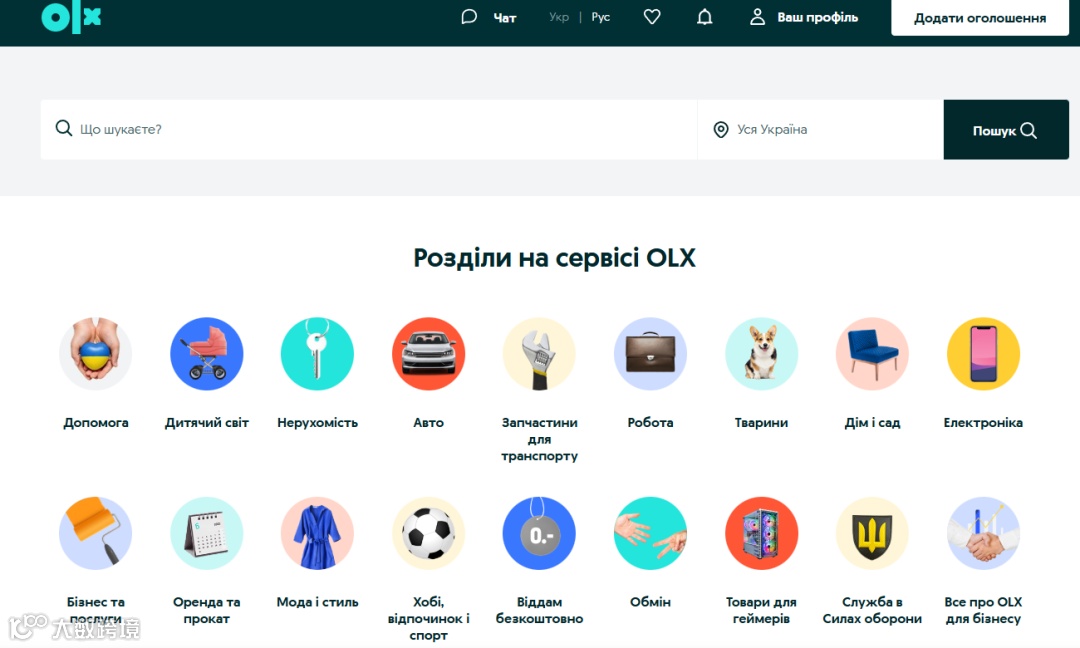Viewport: 1080px width, 648px height.
Task: Click Запчастини для транспорту label
Action: point(539,439)
